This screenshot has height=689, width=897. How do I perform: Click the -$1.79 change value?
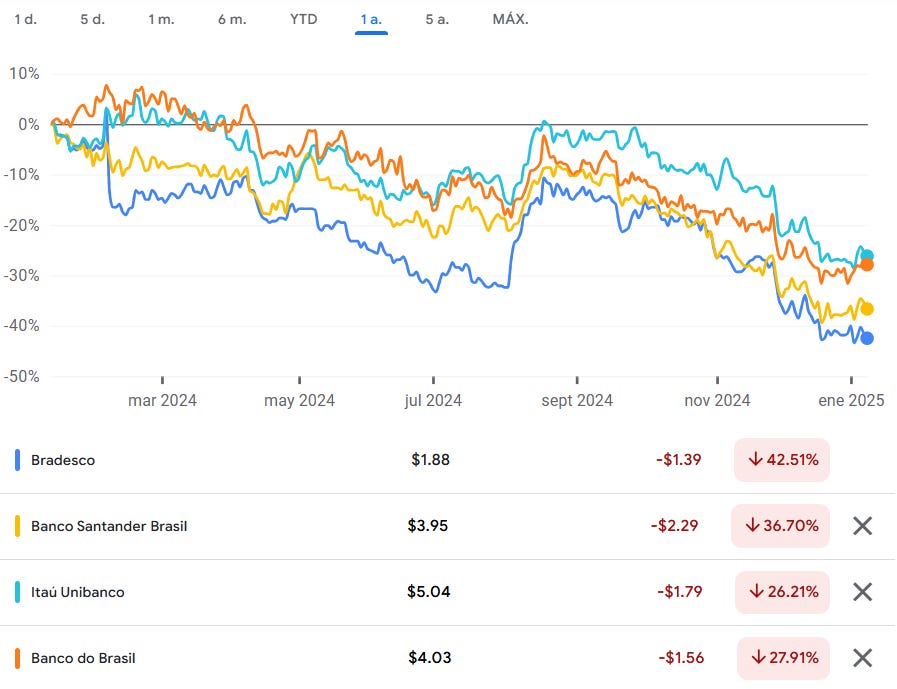pos(680,592)
